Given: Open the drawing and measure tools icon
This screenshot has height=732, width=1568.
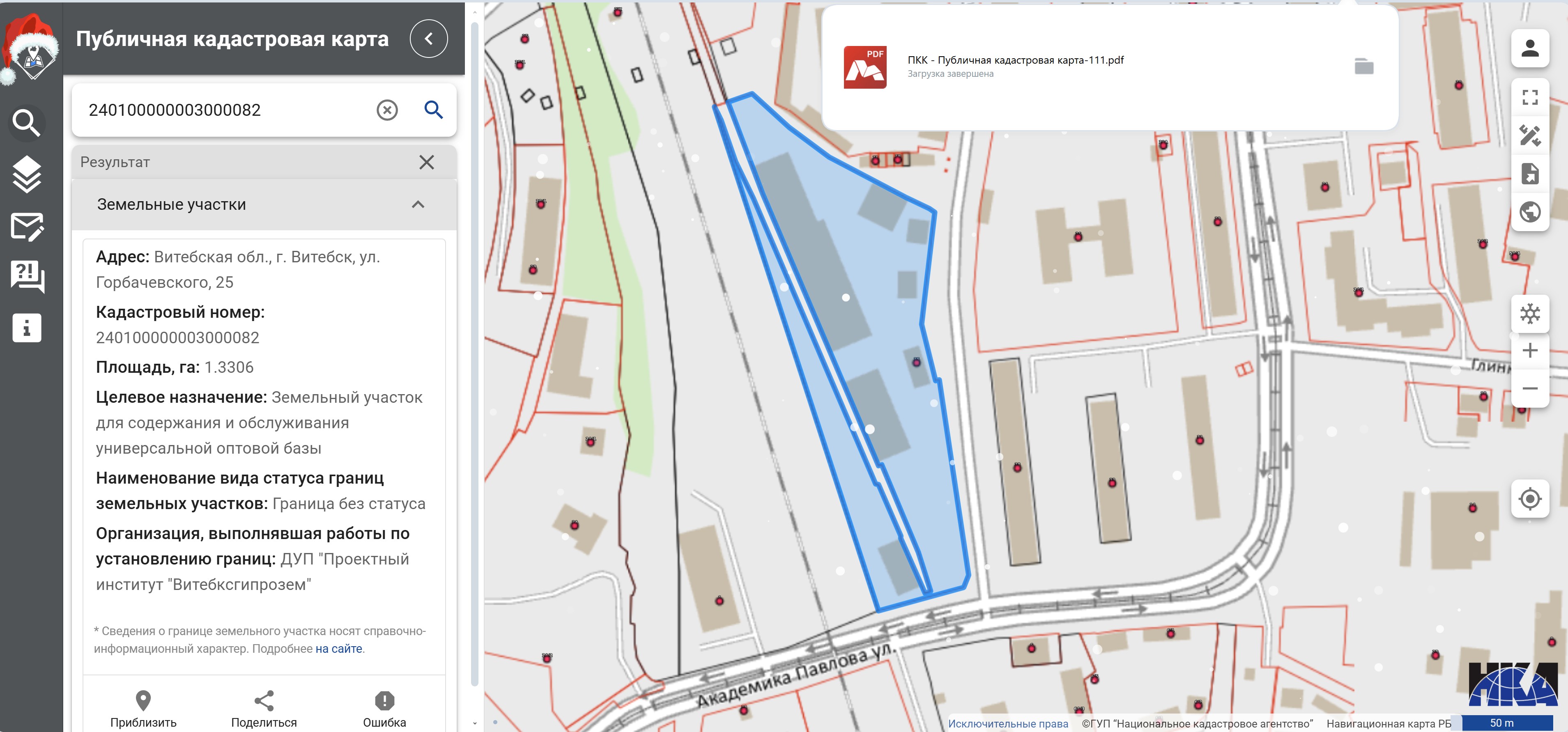Looking at the screenshot, I should (1530, 135).
